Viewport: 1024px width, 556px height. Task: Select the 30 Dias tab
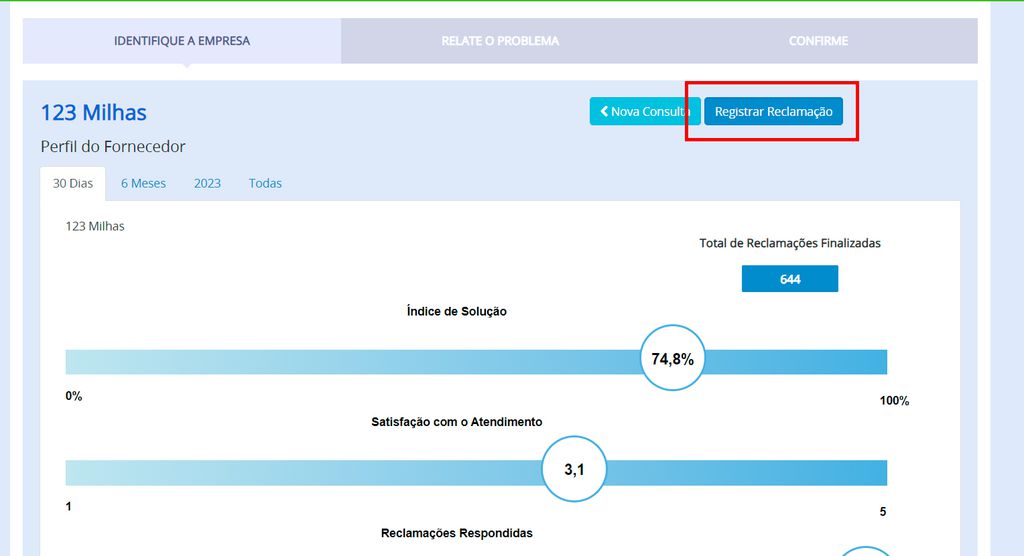click(x=72, y=184)
